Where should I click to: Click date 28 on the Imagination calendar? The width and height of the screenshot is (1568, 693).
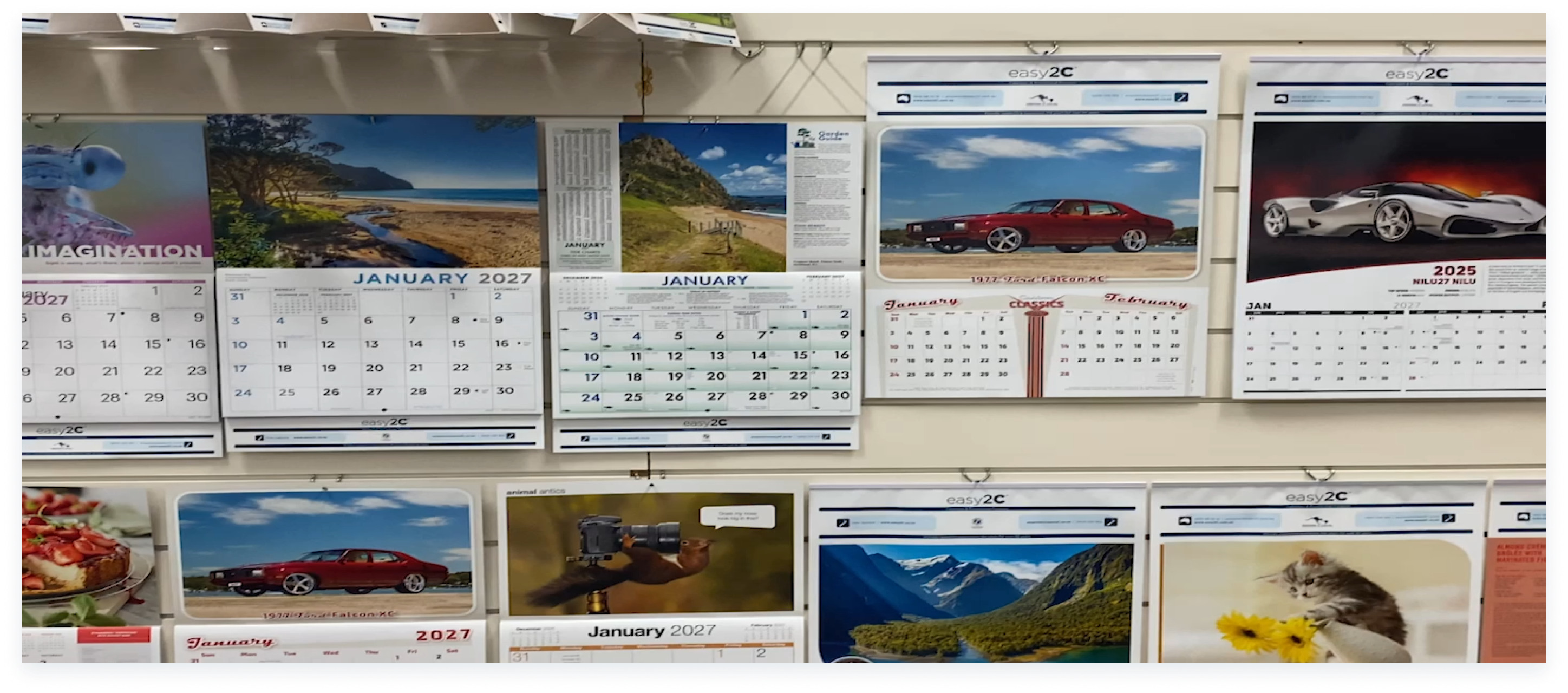click(x=110, y=397)
